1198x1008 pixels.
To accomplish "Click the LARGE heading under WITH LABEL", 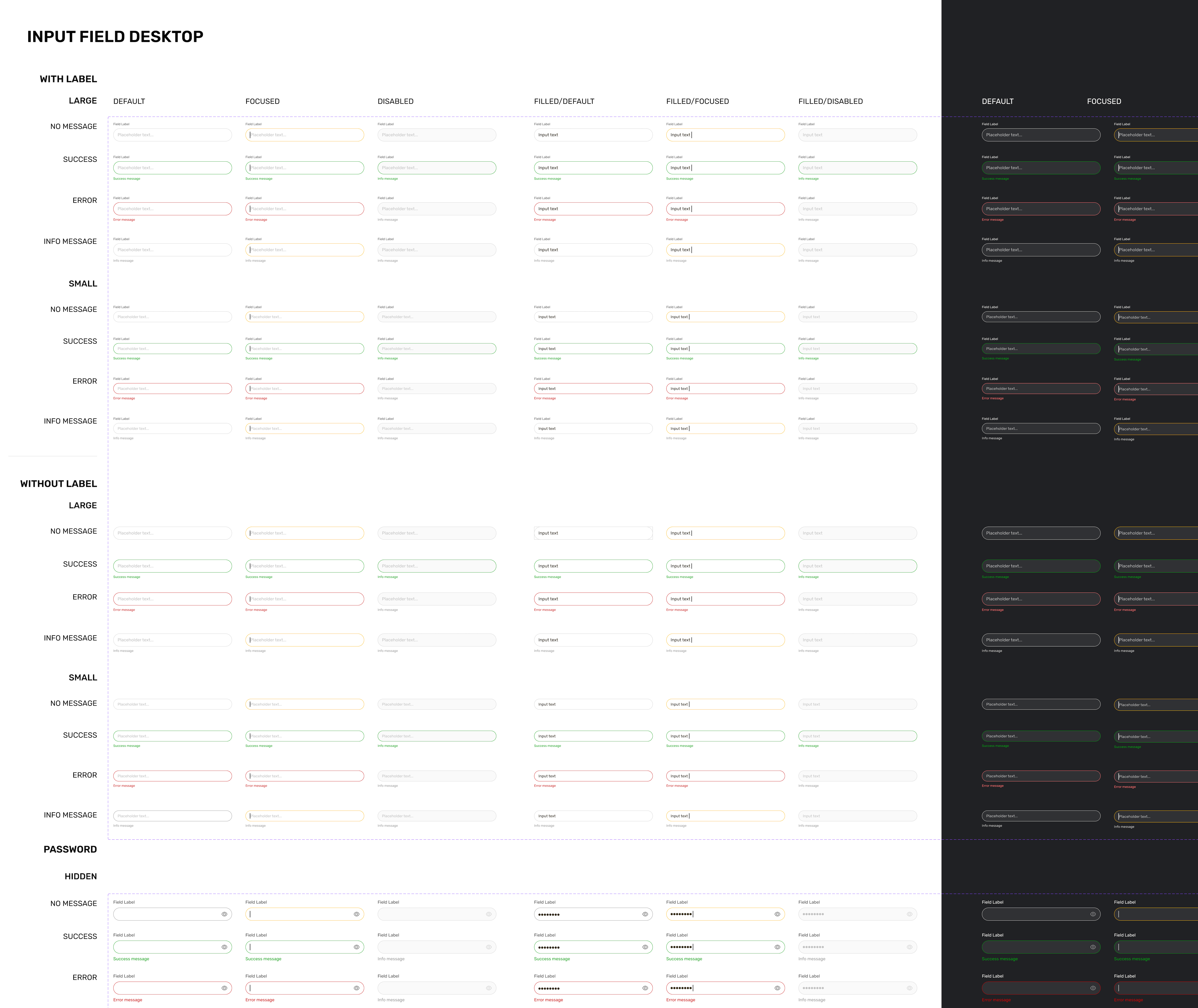I will (83, 101).
